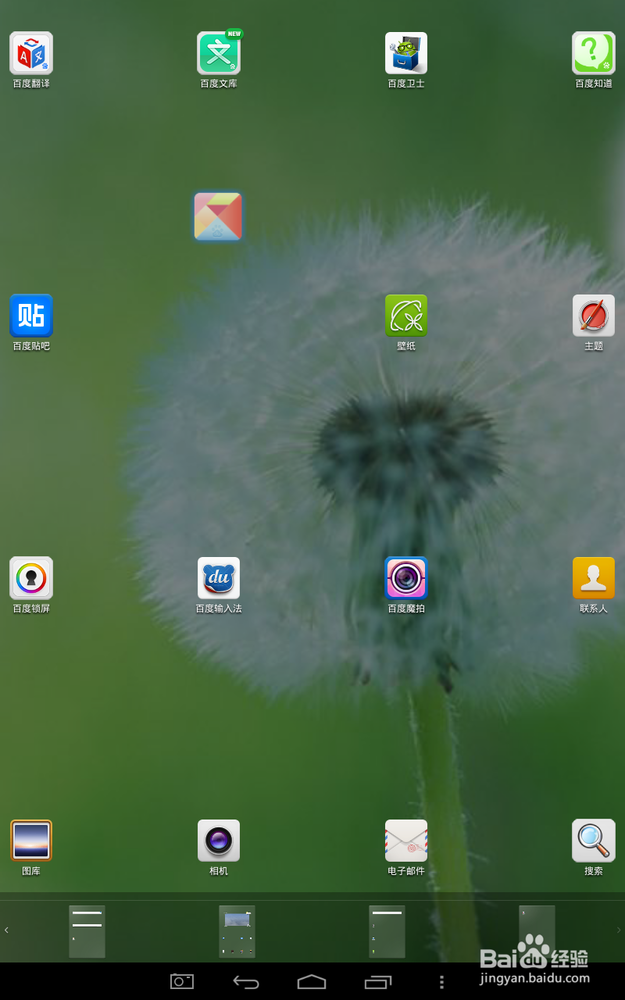Open the 主题 themes app

click(594, 316)
